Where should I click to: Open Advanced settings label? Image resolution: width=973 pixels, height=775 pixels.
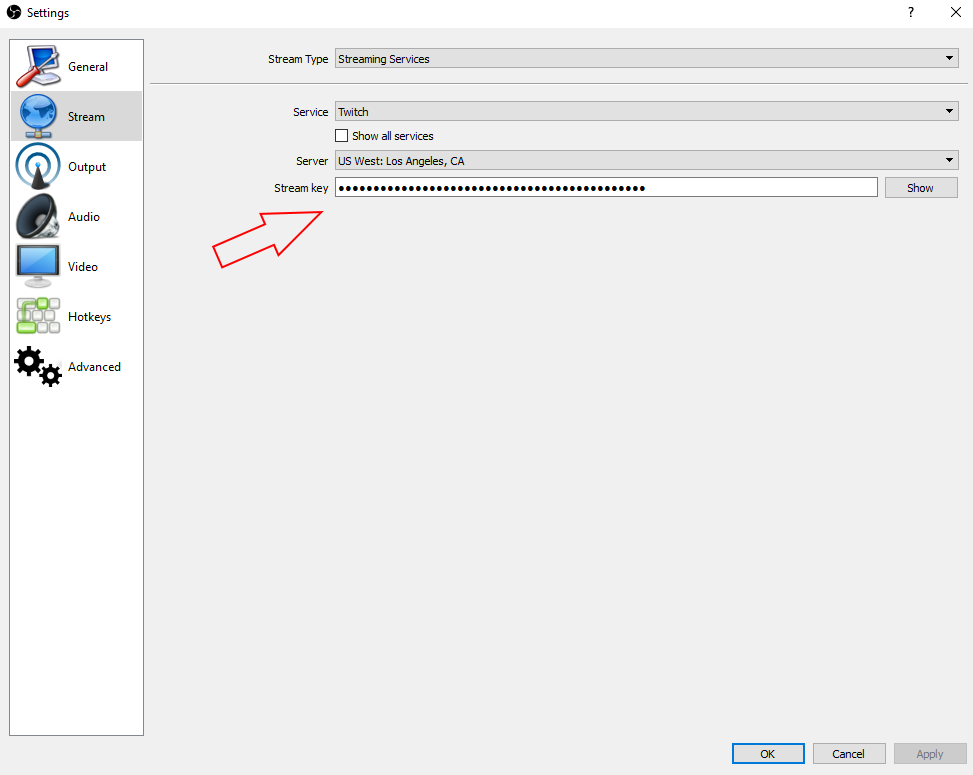(x=94, y=367)
